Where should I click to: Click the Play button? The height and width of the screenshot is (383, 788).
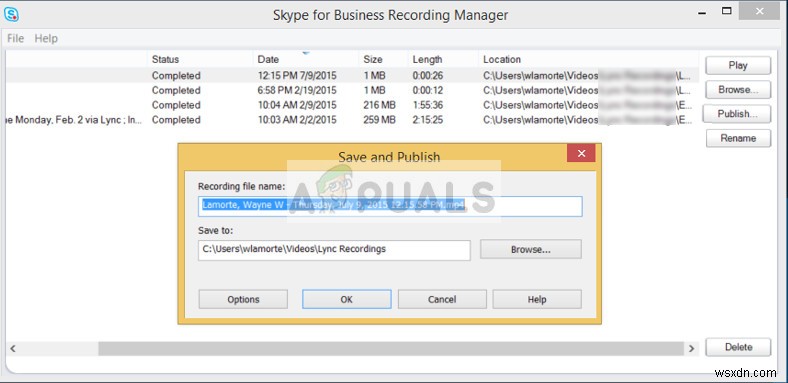(x=738, y=65)
